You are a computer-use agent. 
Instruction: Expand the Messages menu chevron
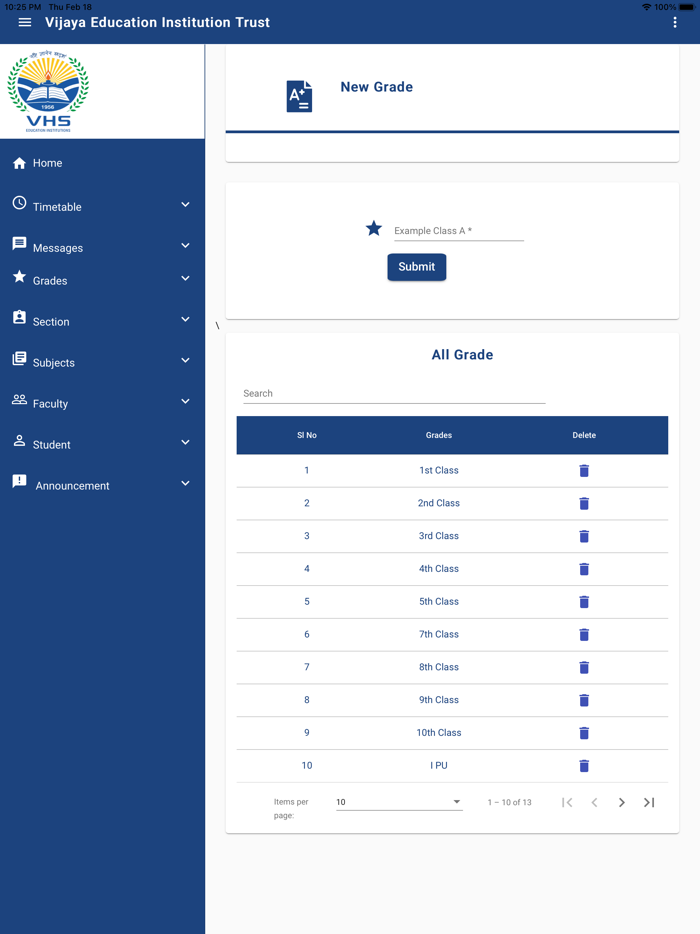[x=185, y=245]
